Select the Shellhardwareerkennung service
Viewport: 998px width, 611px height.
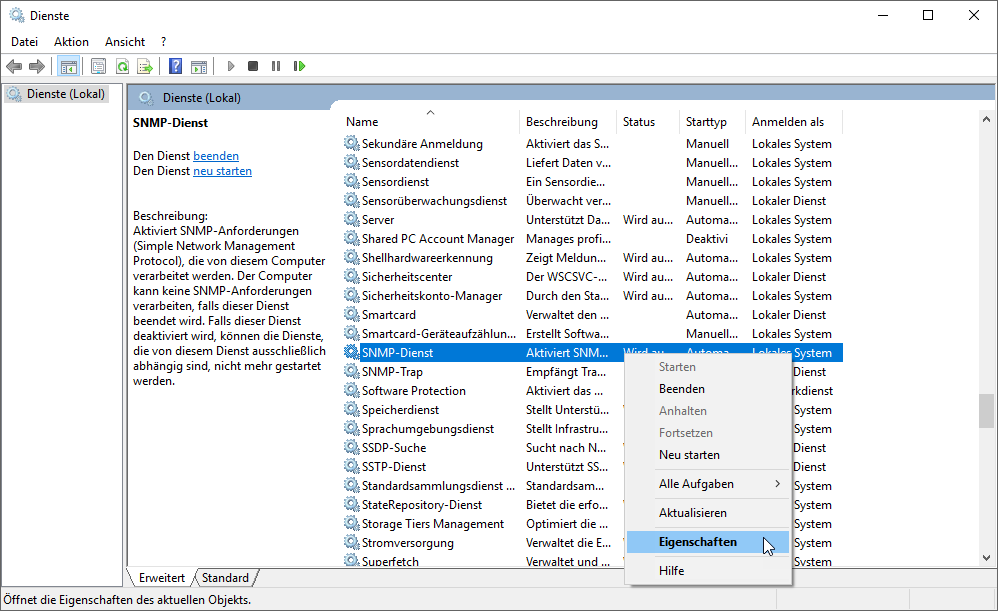[x=593, y=258]
